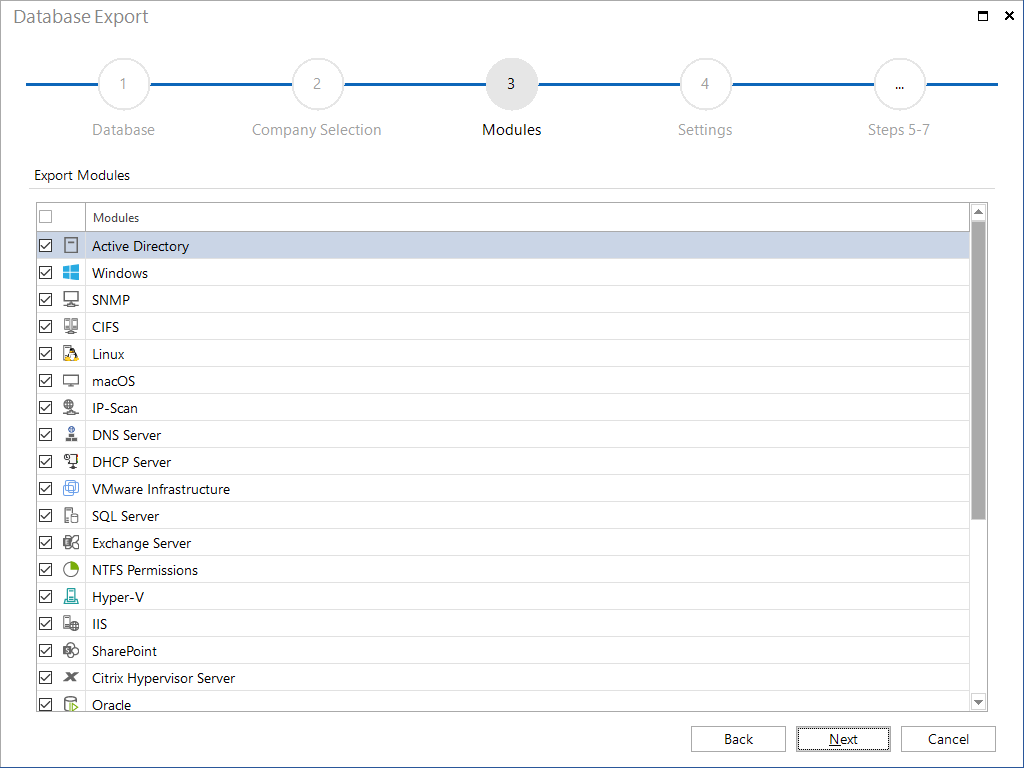The height and width of the screenshot is (768, 1024).
Task: Click the Active Directory module icon
Action: tap(71, 246)
